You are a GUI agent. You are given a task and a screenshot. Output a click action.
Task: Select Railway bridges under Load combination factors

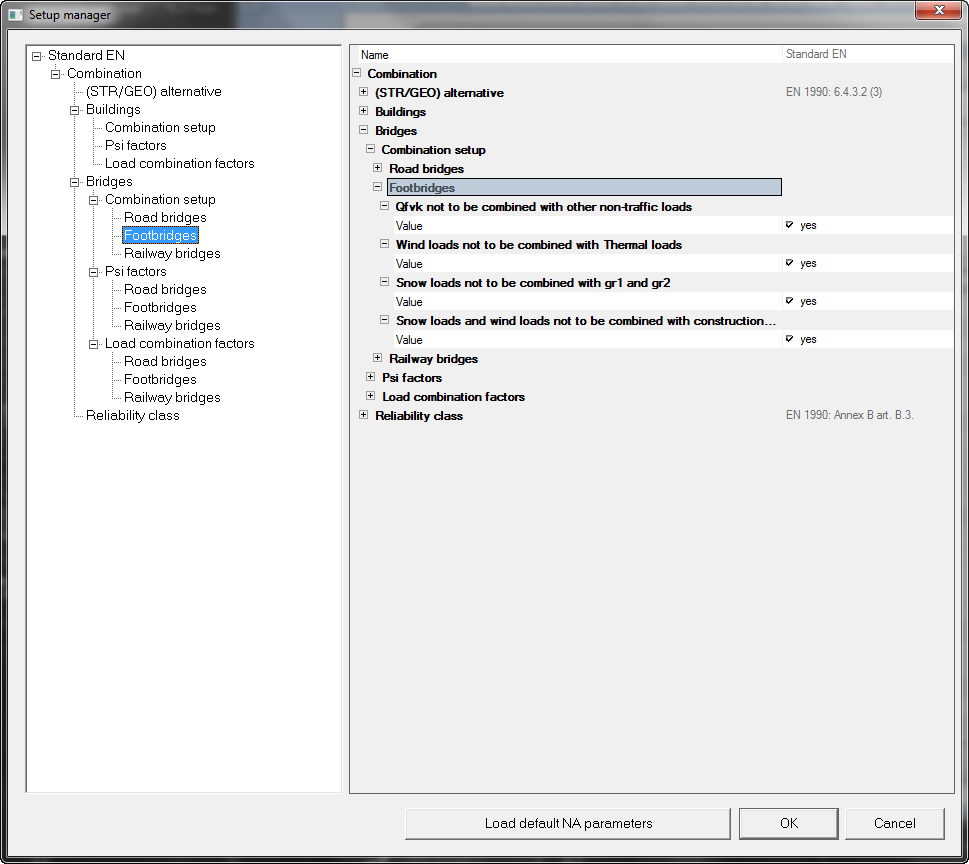point(172,397)
